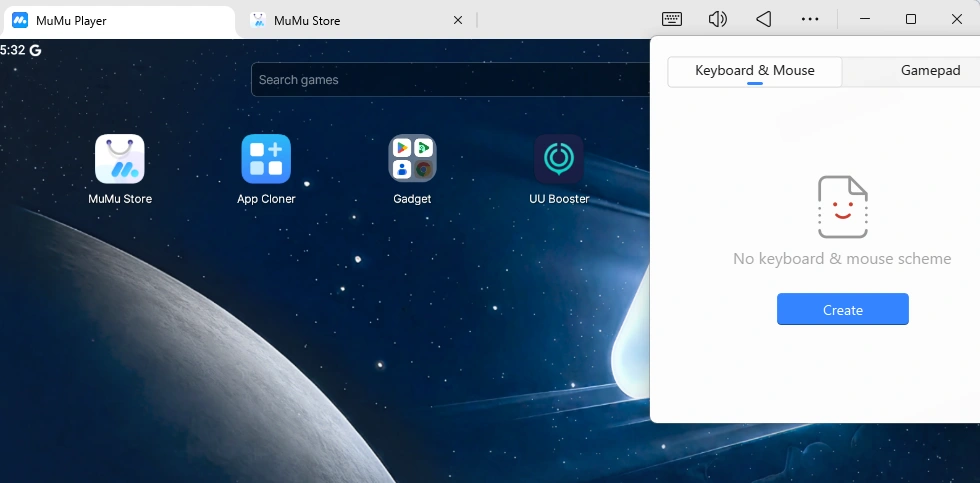Click the volume speaker icon
This screenshot has height=483, width=980.
(718, 19)
